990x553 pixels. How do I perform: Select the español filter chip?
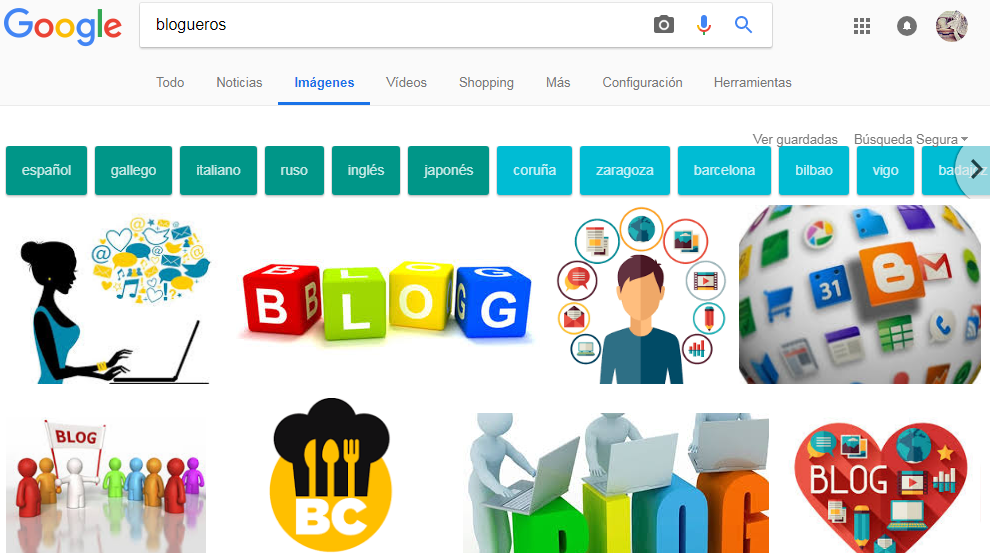point(46,170)
